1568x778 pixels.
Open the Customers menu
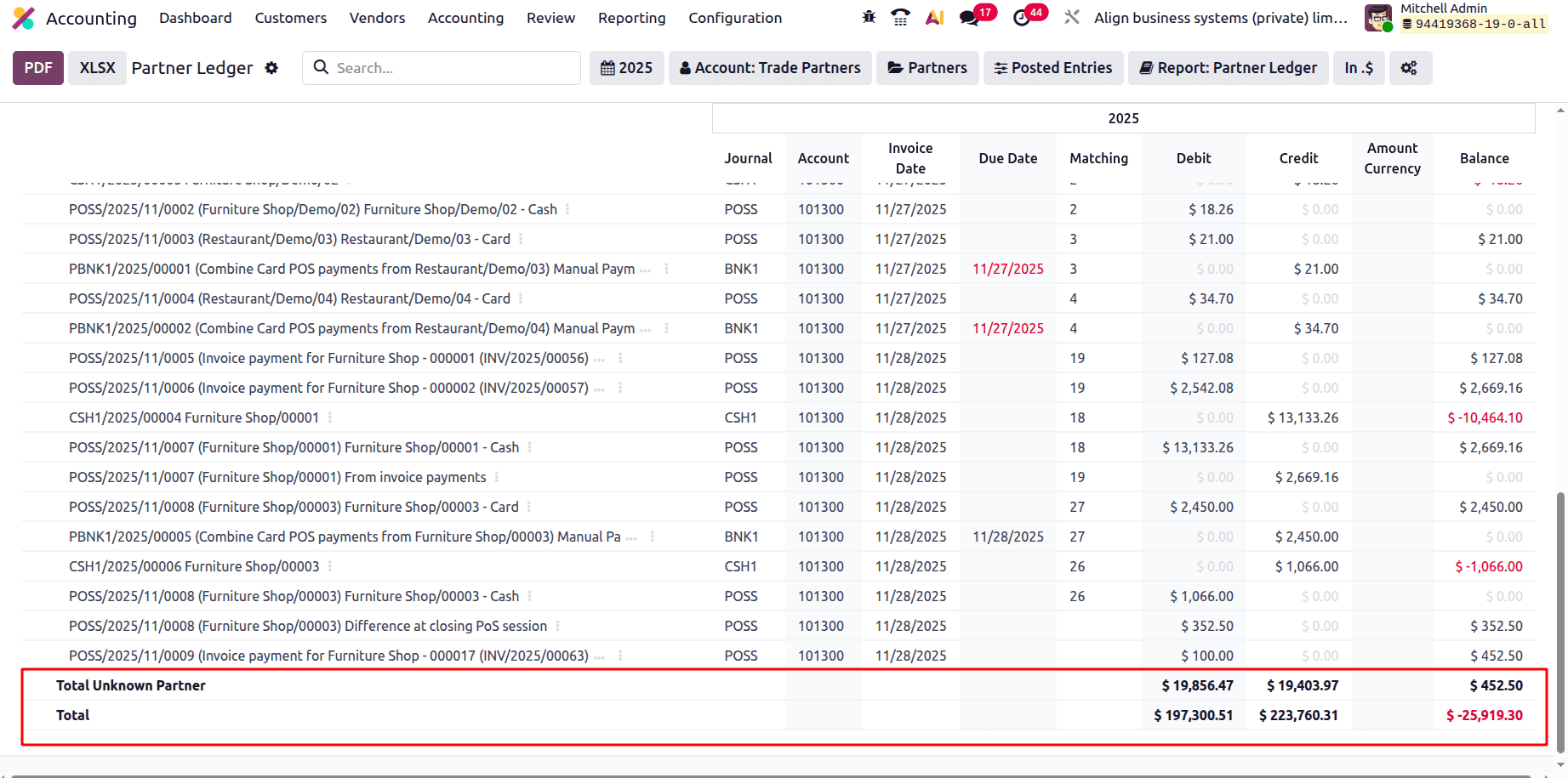coord(290,18)
